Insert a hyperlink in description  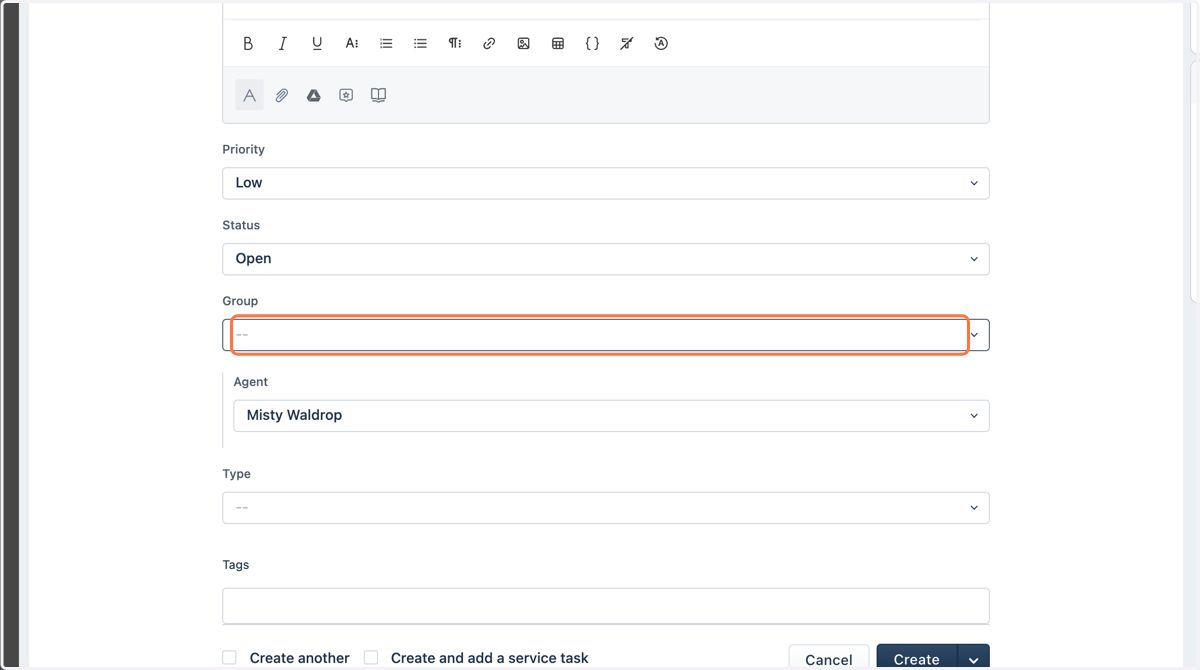(489, 44)
